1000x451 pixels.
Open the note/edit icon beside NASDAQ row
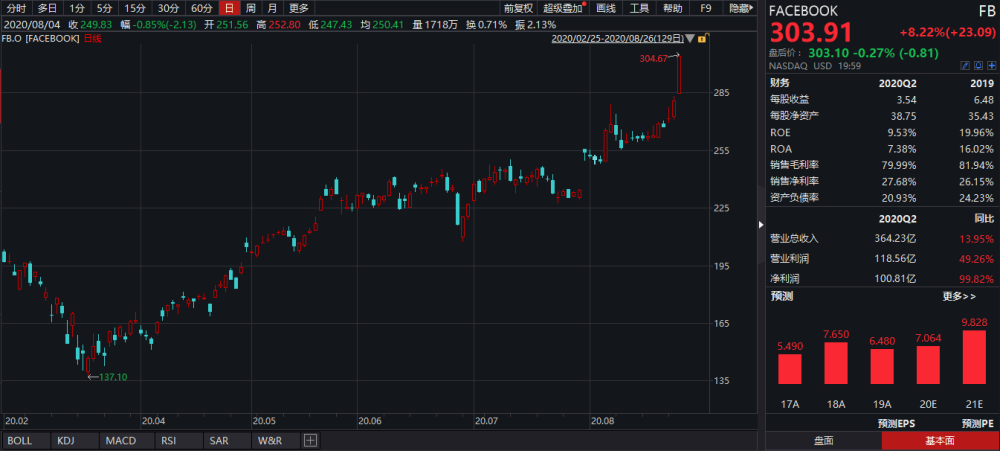coord(965,65)
